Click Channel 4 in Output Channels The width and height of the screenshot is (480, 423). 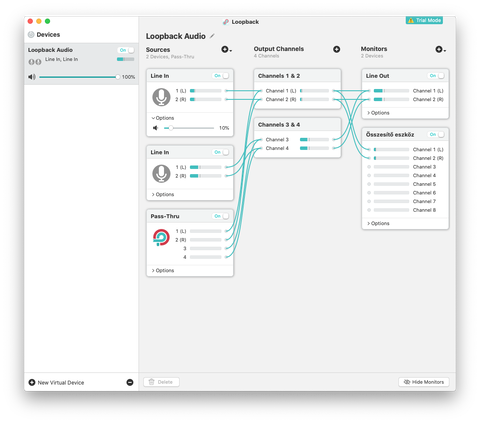pyautogui.click(x=277, y=148)
